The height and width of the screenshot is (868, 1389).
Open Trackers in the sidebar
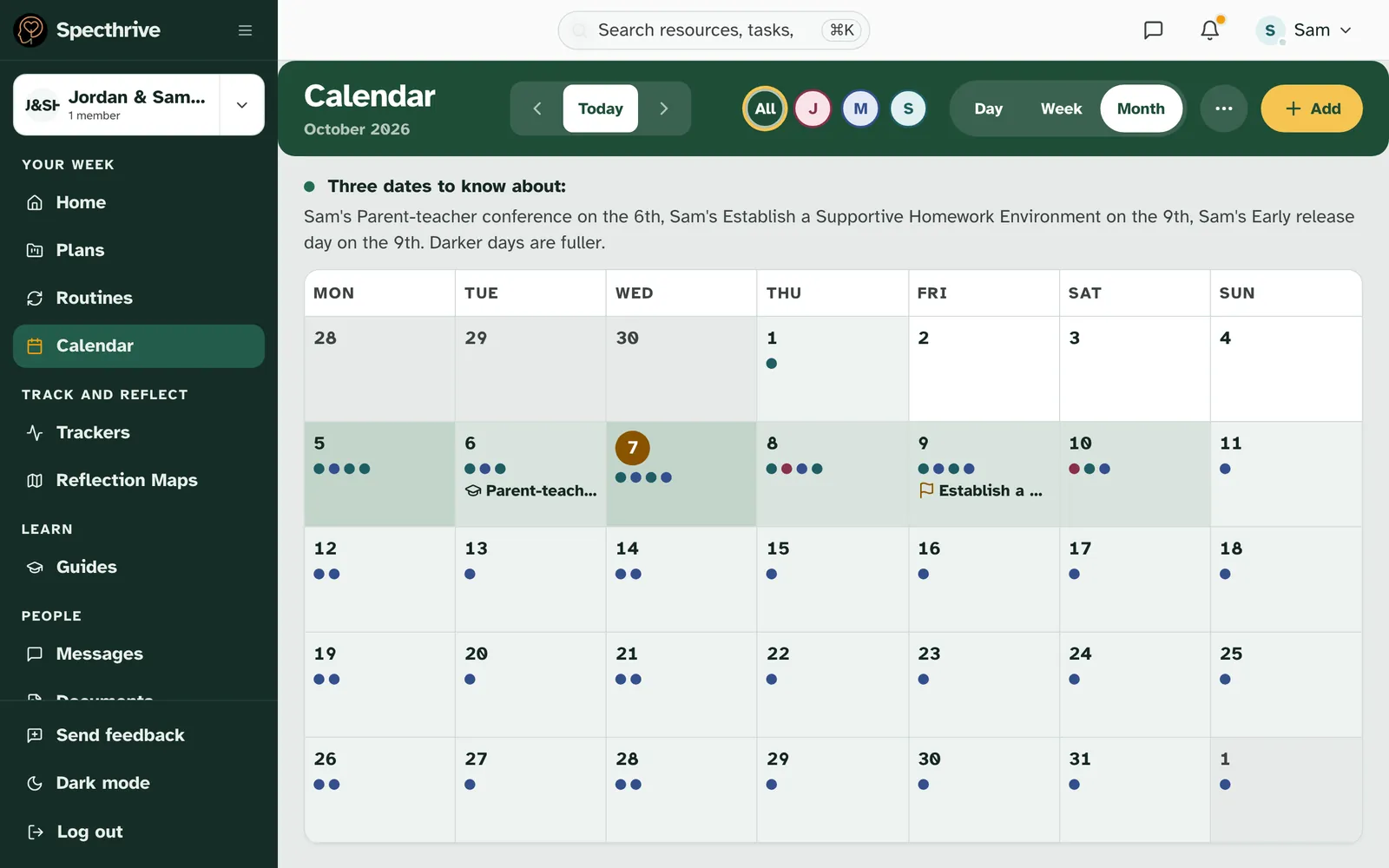click(x=139, y=432)
